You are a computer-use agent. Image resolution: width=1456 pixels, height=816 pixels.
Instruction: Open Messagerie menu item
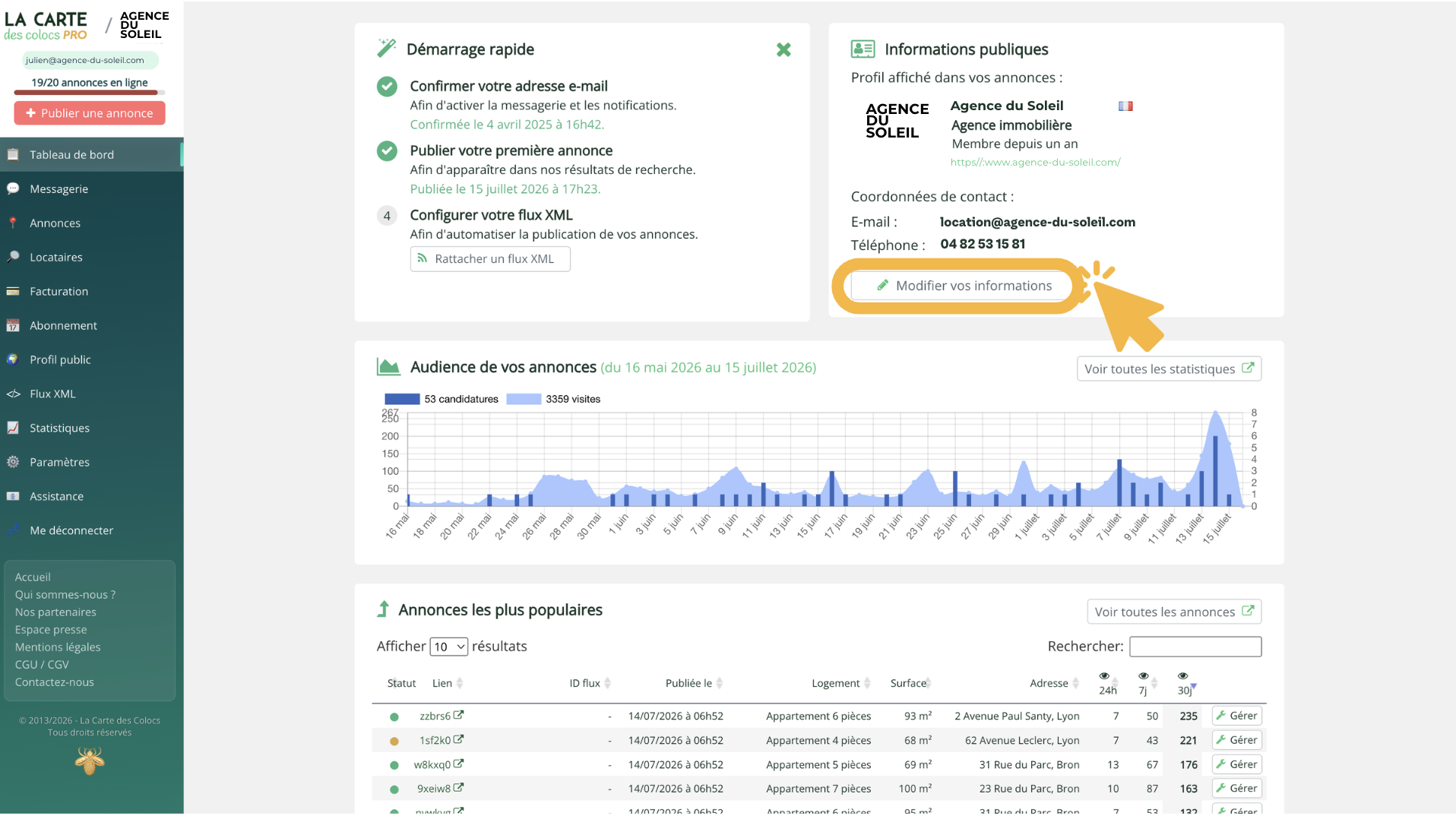pyautogui.click(x=91, y=188)
